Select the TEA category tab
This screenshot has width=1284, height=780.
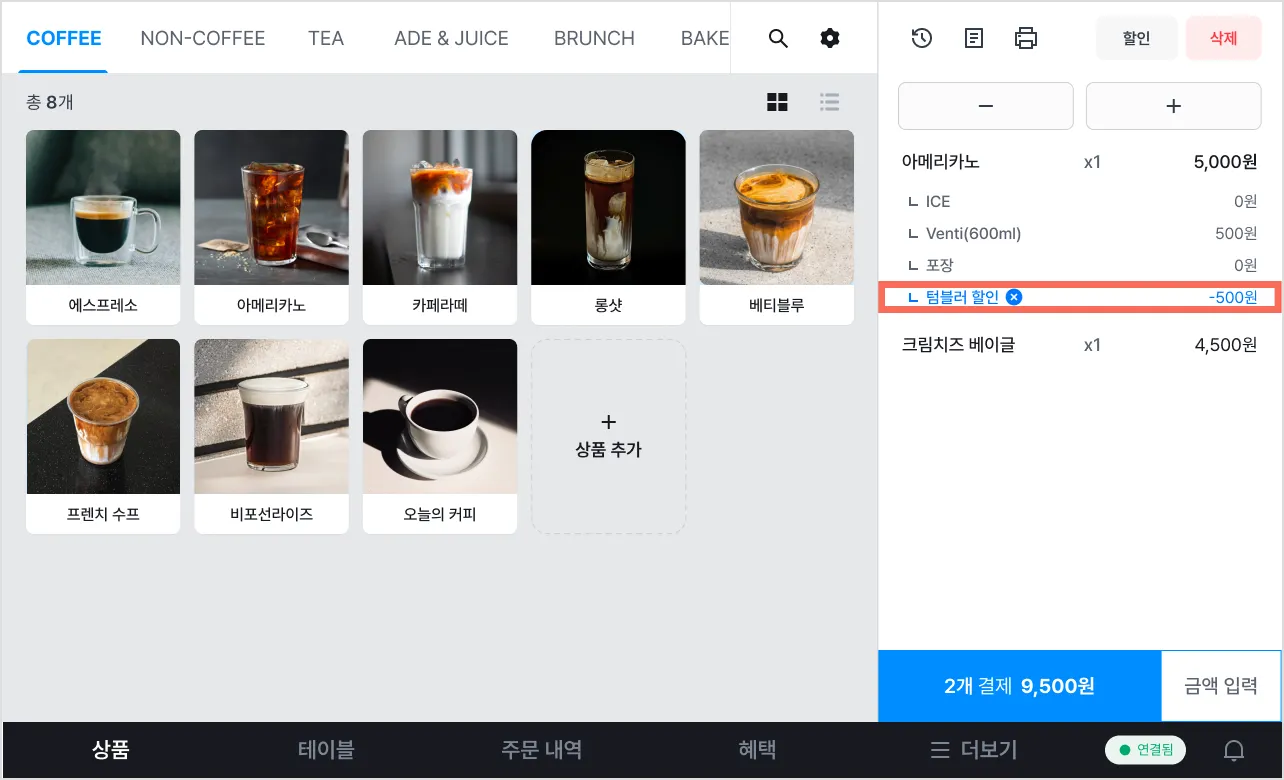pyautogui.click(x=326, y=38)
